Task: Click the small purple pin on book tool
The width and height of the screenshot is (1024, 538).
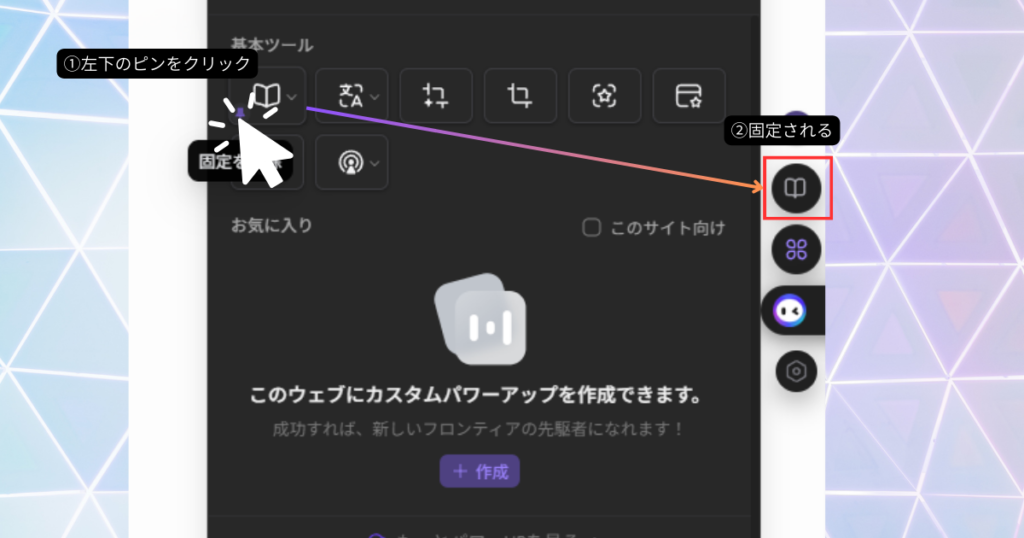Action: click(239, 113)
